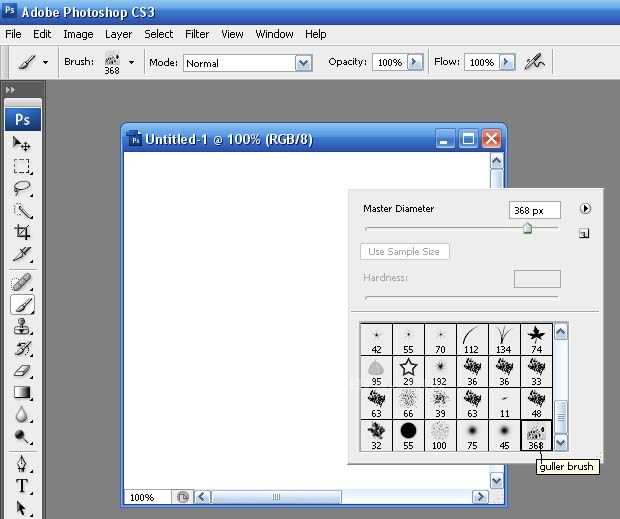Open the Window menu

click(x=274, y=34)
